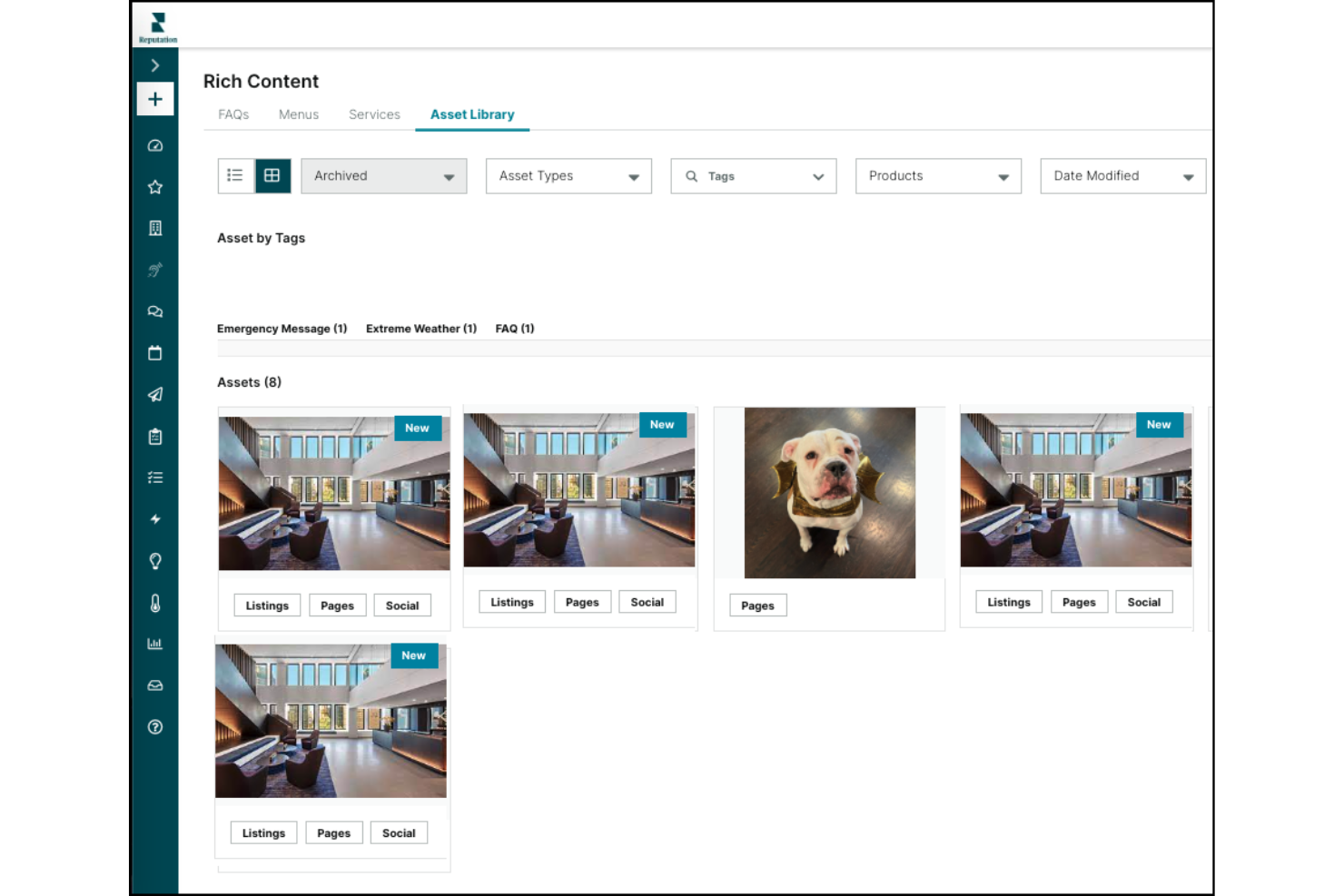Open the paper plane campaigns icon
The height and width of the screenshot is (896, 1344).
click(x=154, y=394)
